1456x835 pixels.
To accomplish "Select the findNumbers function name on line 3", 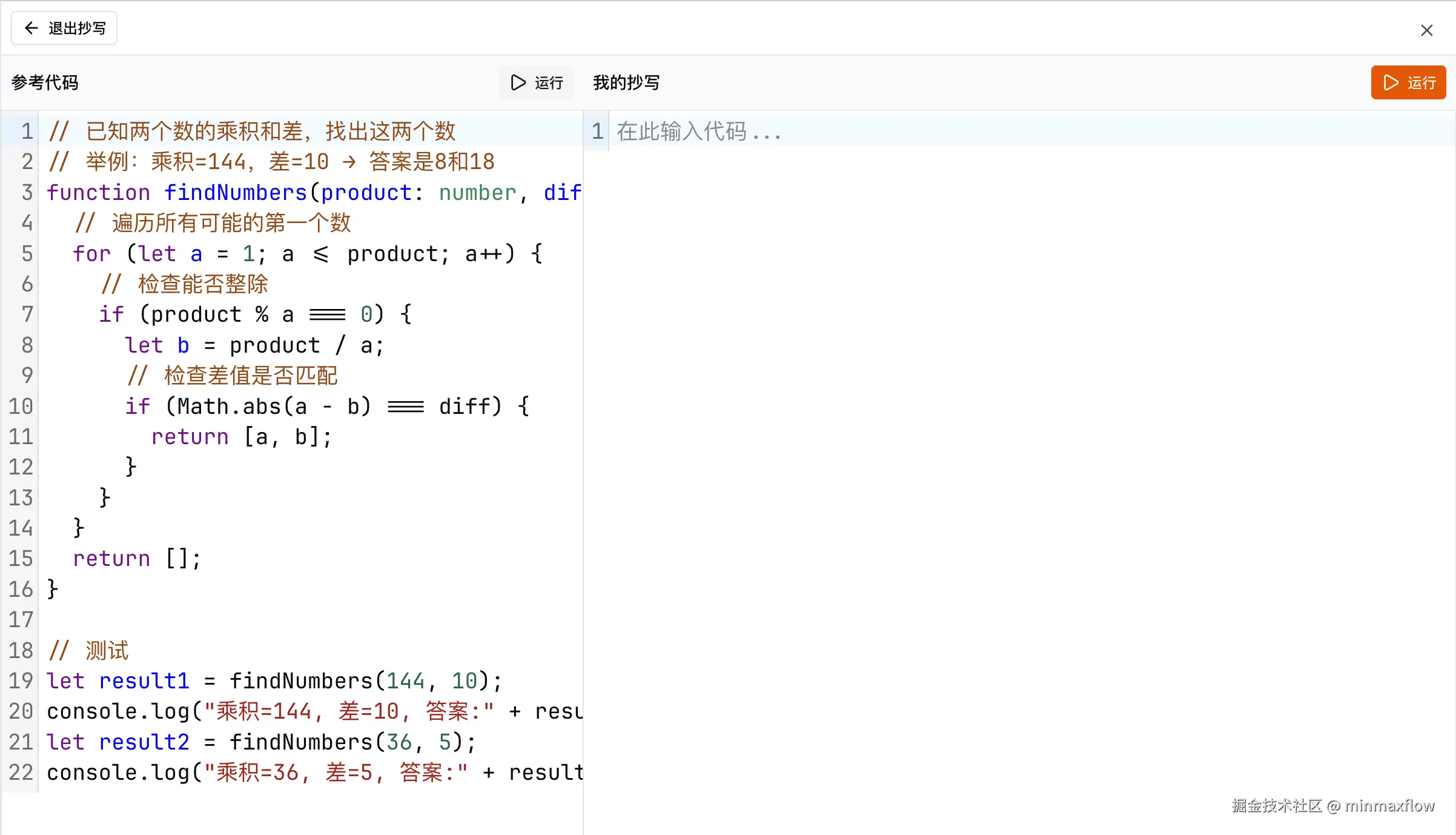I will click(x=235, y=192).
